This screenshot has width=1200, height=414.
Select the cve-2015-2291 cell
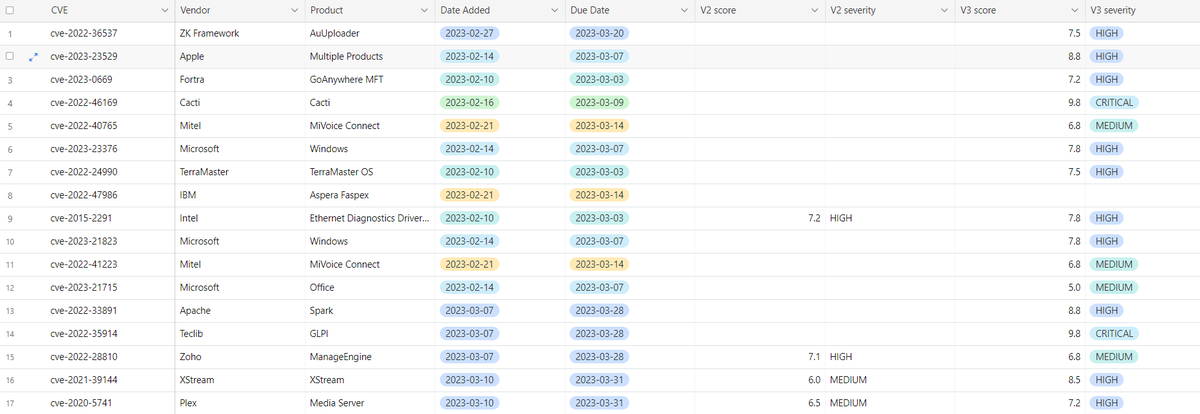(109, 217)
